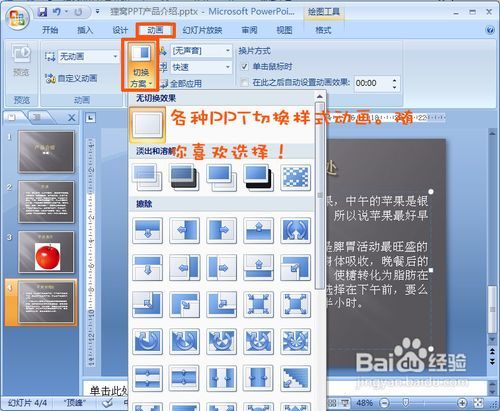Switch to the 动画 tab
500x411 pixels.
click(155, 30)
